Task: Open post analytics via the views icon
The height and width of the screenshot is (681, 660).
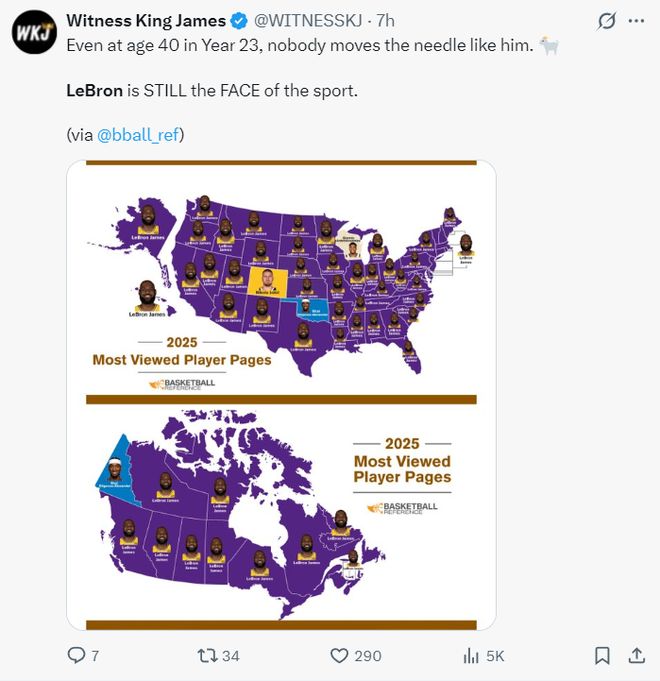Action: coord(472,655)
